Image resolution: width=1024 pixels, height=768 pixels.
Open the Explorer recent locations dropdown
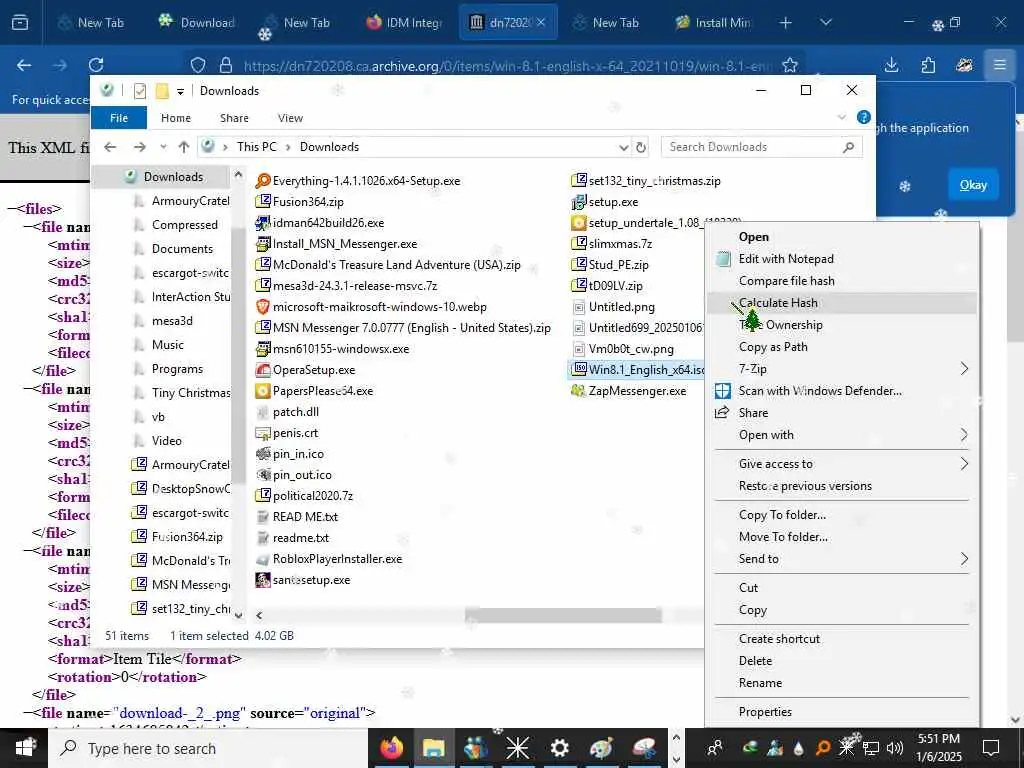(163, 147)
